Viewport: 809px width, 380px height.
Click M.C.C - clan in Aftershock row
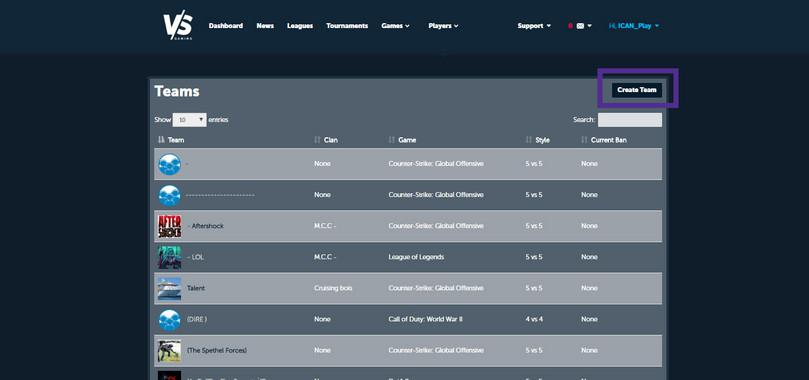pos(325,226)
